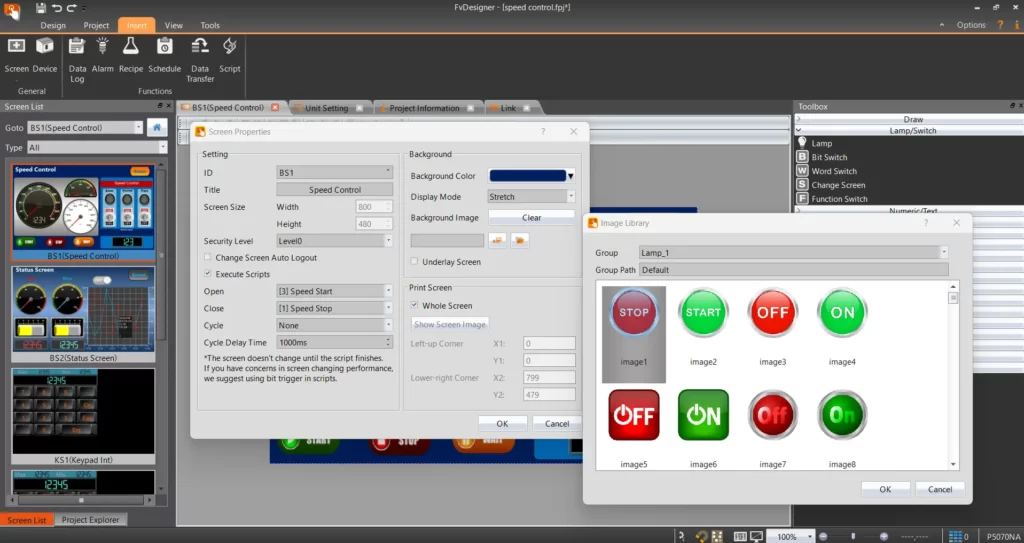Select the green START image2 thumbnail
The image size is (1024, 543).
click(703, 315)
